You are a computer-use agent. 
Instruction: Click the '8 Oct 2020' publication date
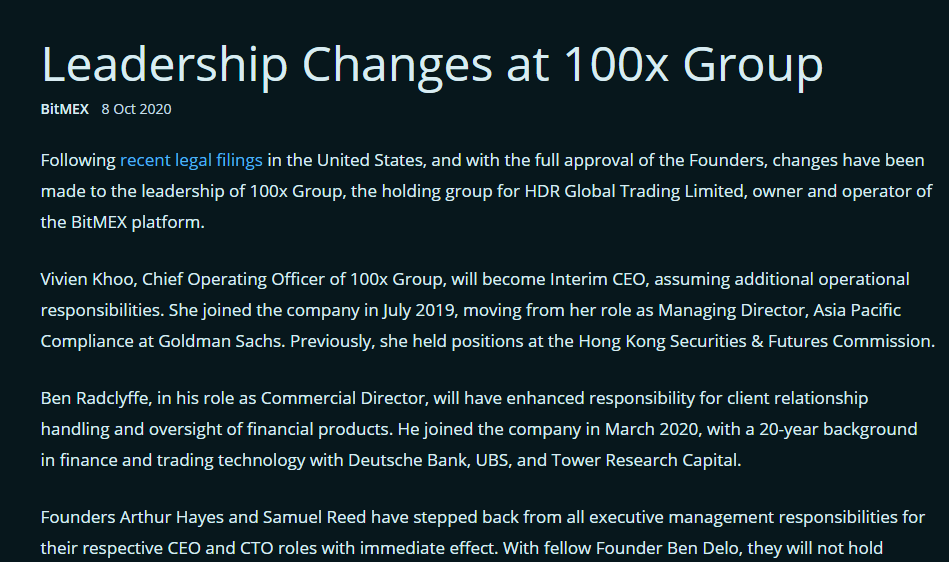136,109
